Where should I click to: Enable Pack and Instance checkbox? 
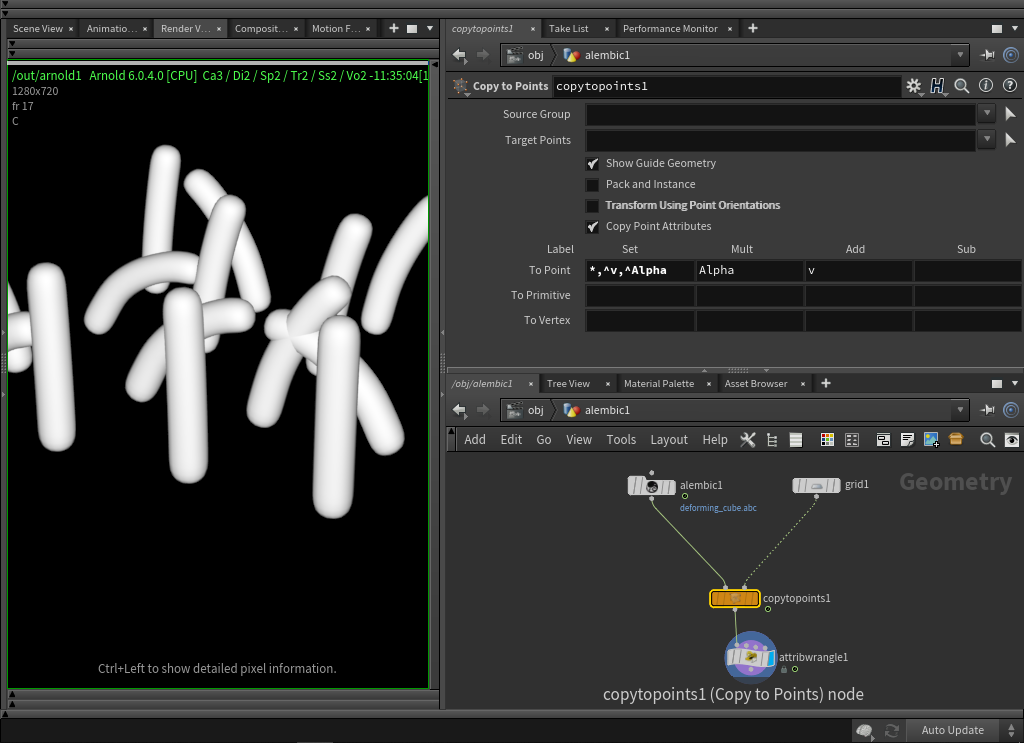pos(593,185)
